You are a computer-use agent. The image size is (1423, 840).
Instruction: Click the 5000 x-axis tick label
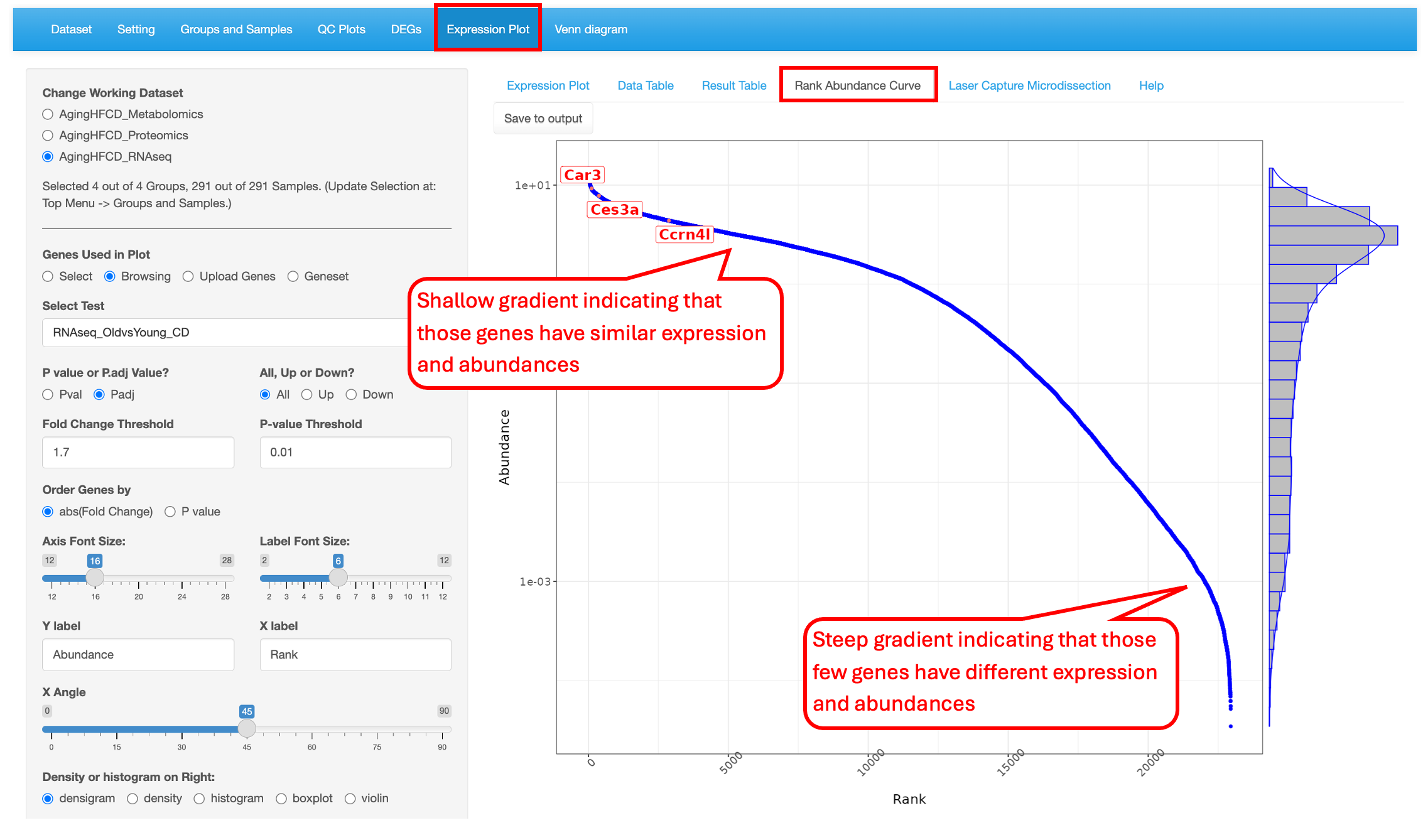pyautogui.click(x=731, y=763)
